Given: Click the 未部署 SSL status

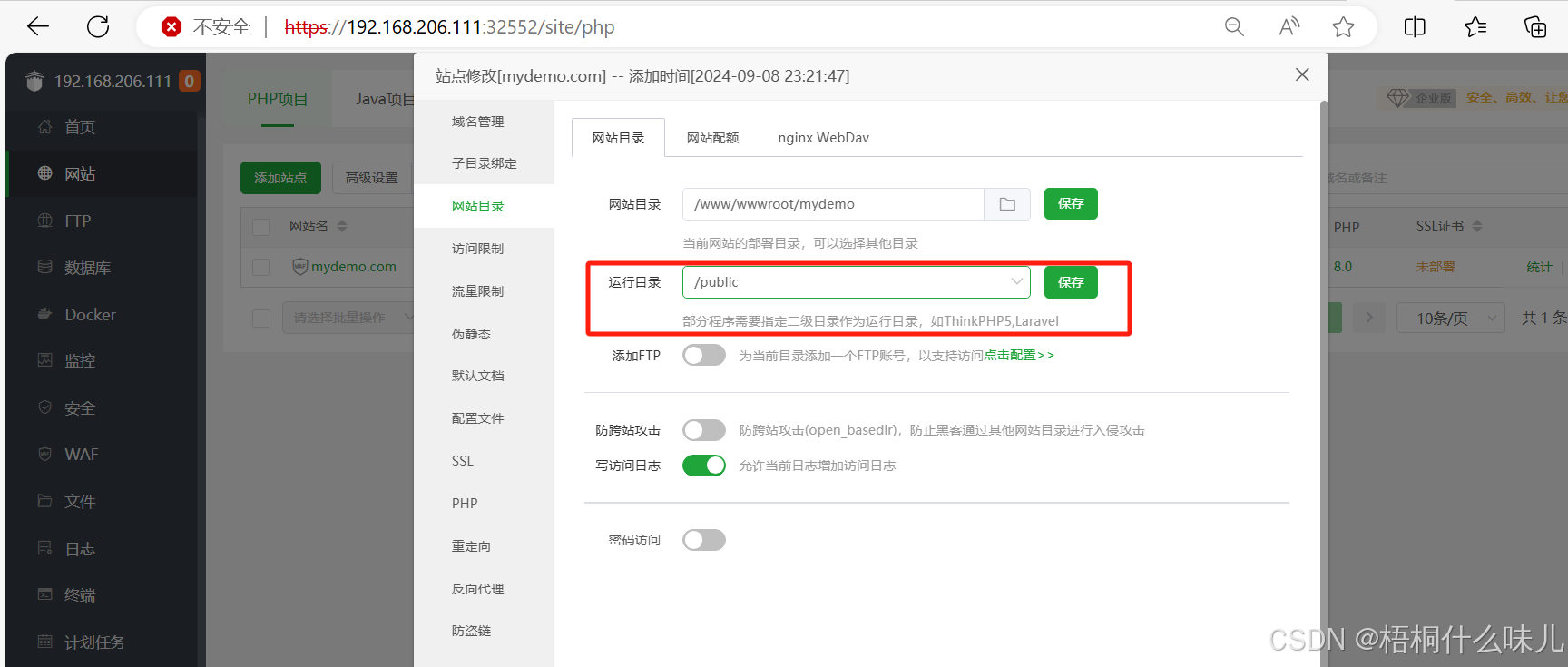Looking at the screenshot, I should click(1436, 267).
